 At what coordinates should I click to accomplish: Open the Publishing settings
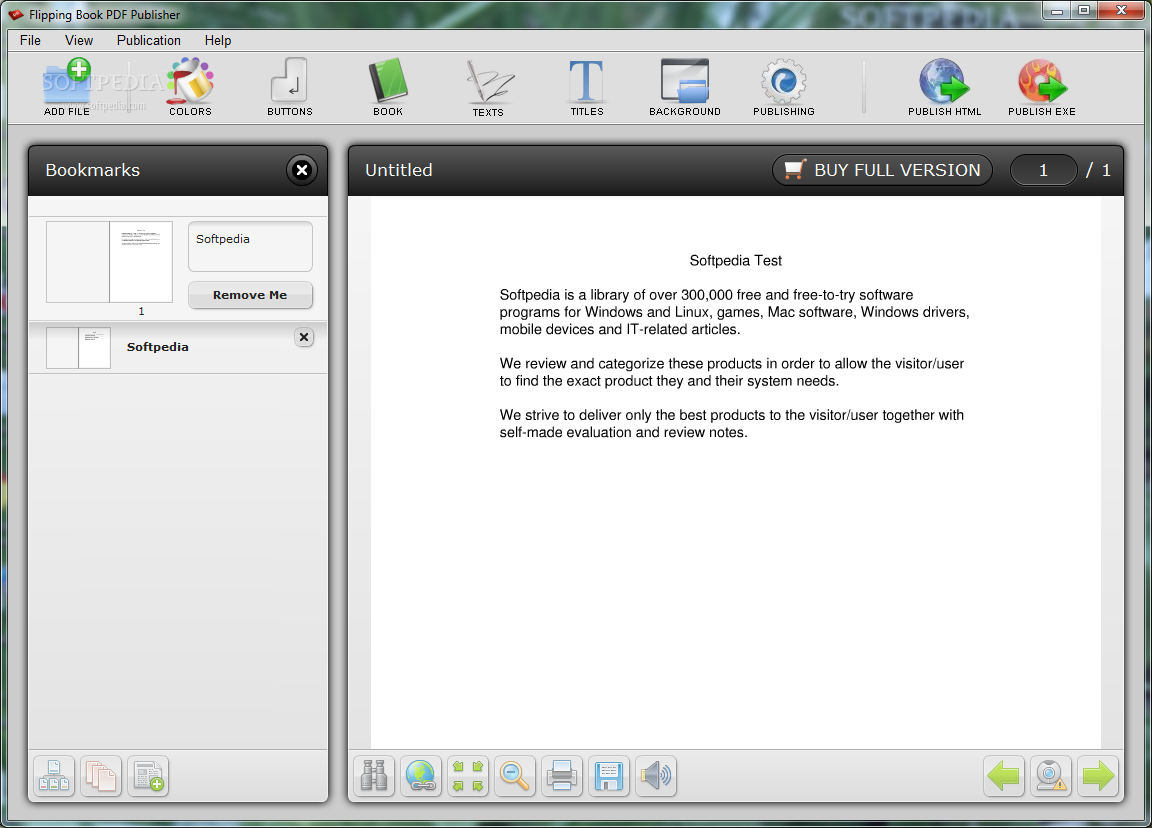pyautogui.click(x=784, y=87)
